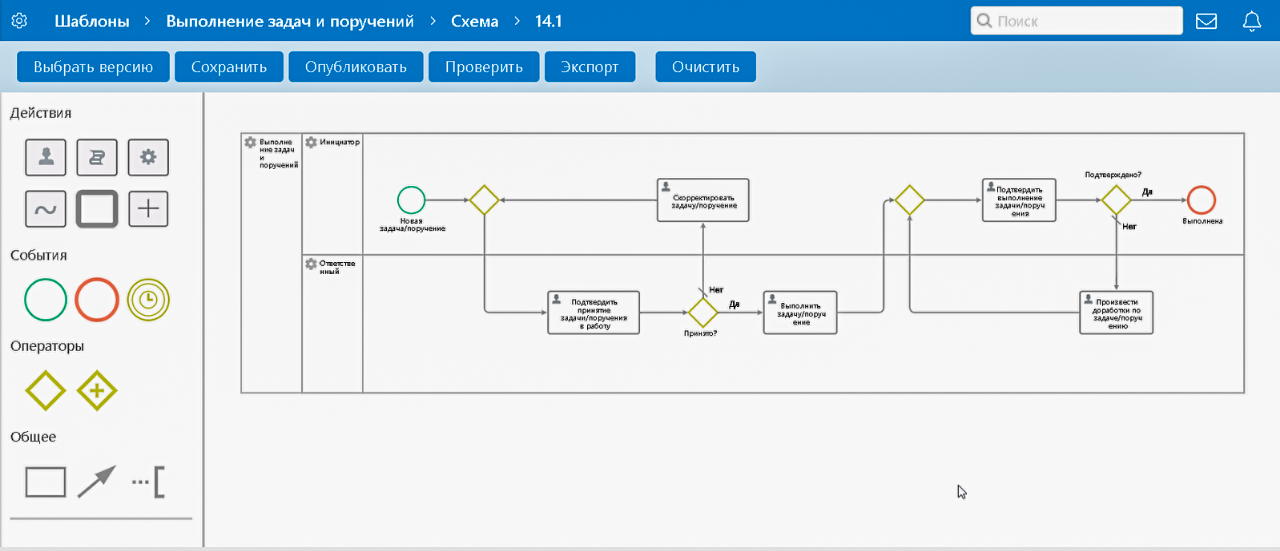1280x551 pixels.
Task: Select the parallel gateway plus diamond in the palette
Action: [97, 390]
